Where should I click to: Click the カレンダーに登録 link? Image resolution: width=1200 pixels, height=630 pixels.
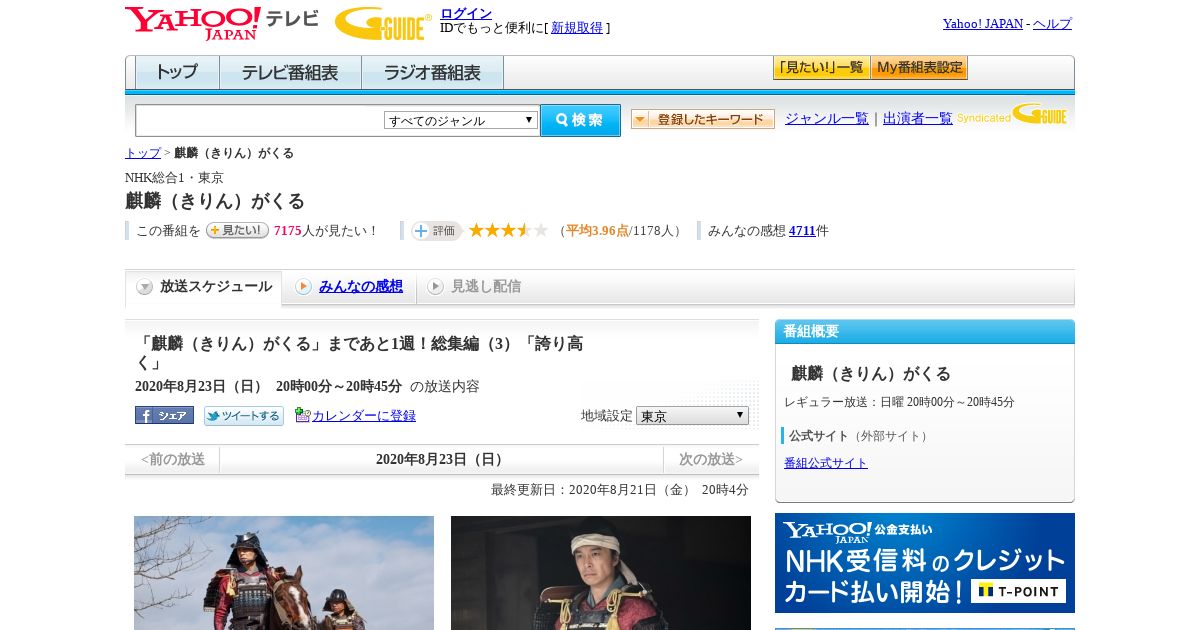point(364,416)
